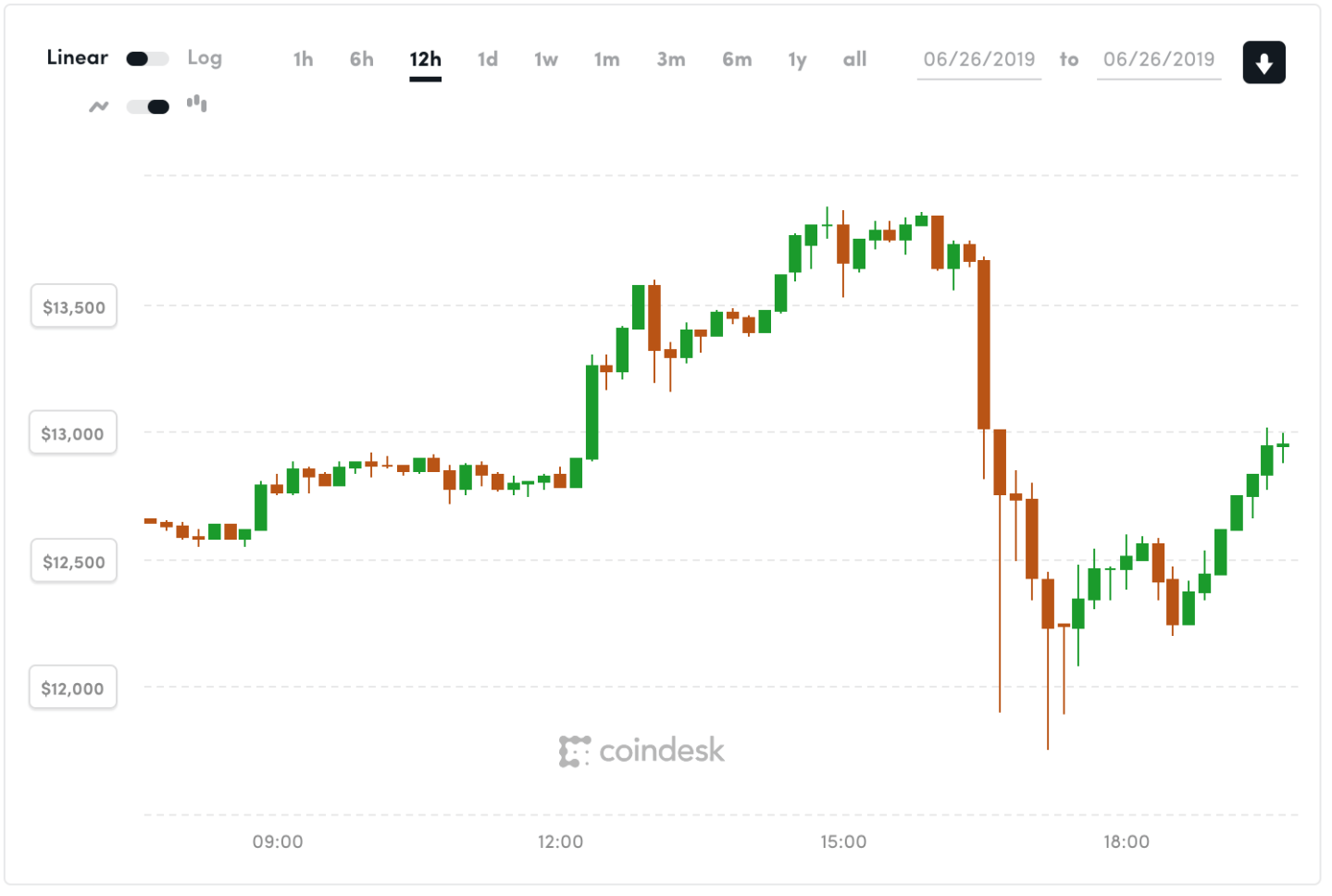
Task: Select the 6h time range
Action: (361, 60)
